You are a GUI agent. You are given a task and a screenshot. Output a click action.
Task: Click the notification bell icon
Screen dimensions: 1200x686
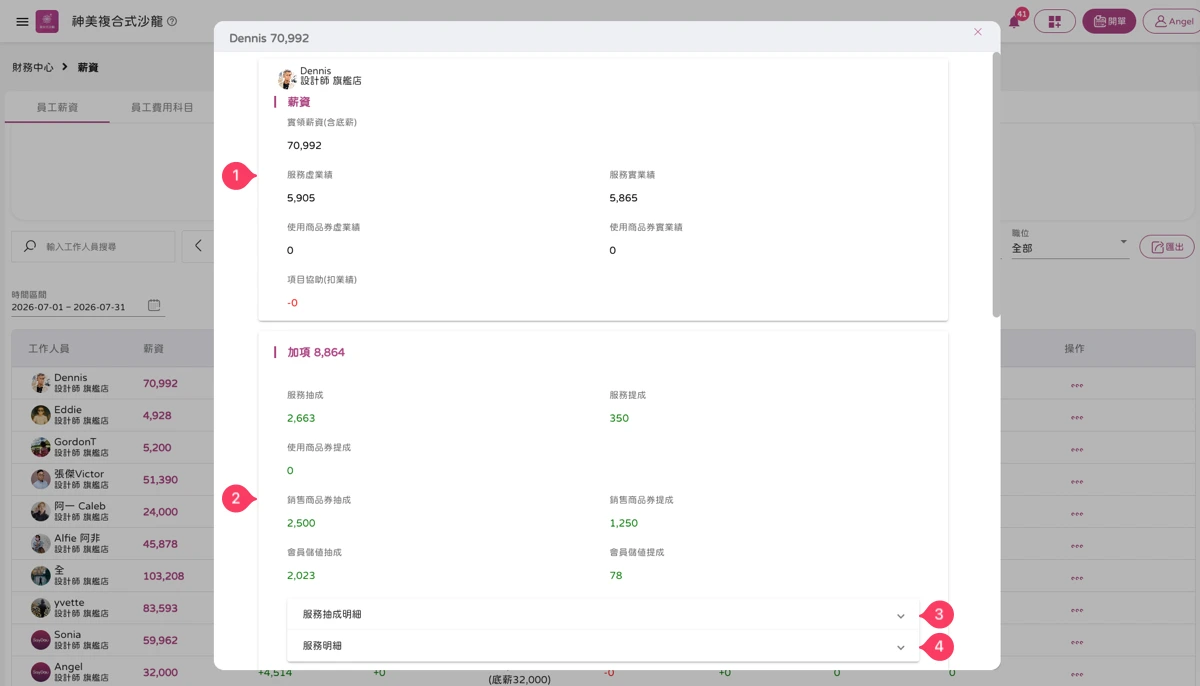(1015, 21)
